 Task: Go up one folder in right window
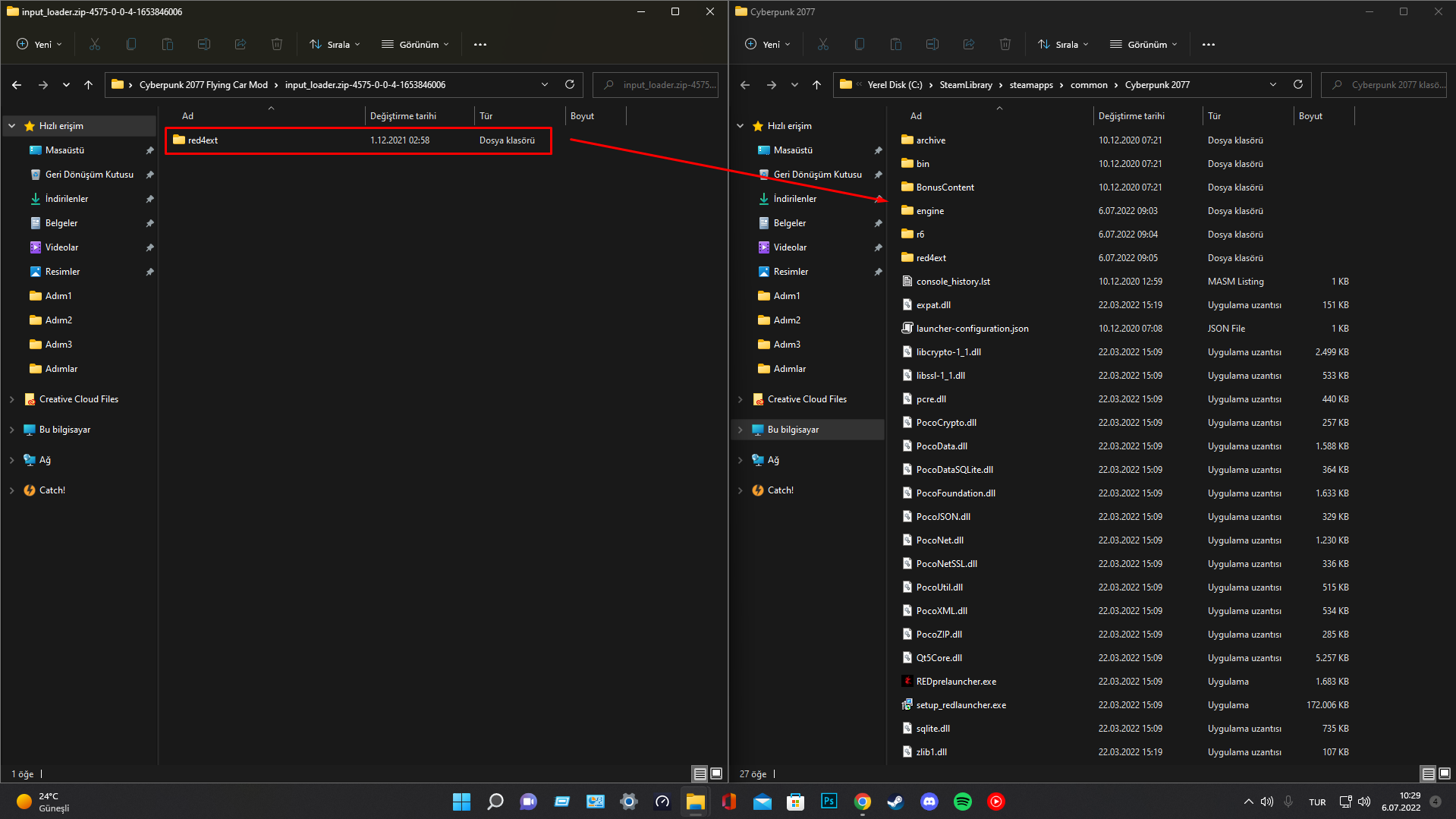[x=816, y=85]
